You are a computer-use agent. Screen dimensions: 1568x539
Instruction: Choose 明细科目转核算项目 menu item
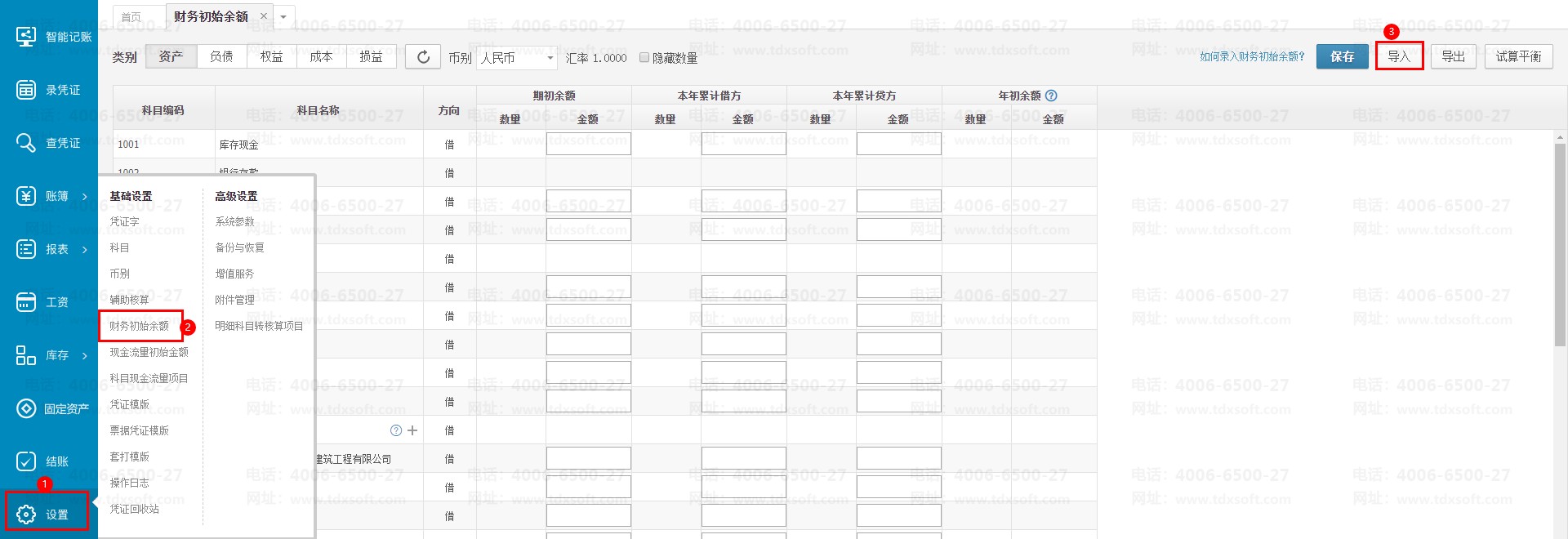click(x=259, y=326)
